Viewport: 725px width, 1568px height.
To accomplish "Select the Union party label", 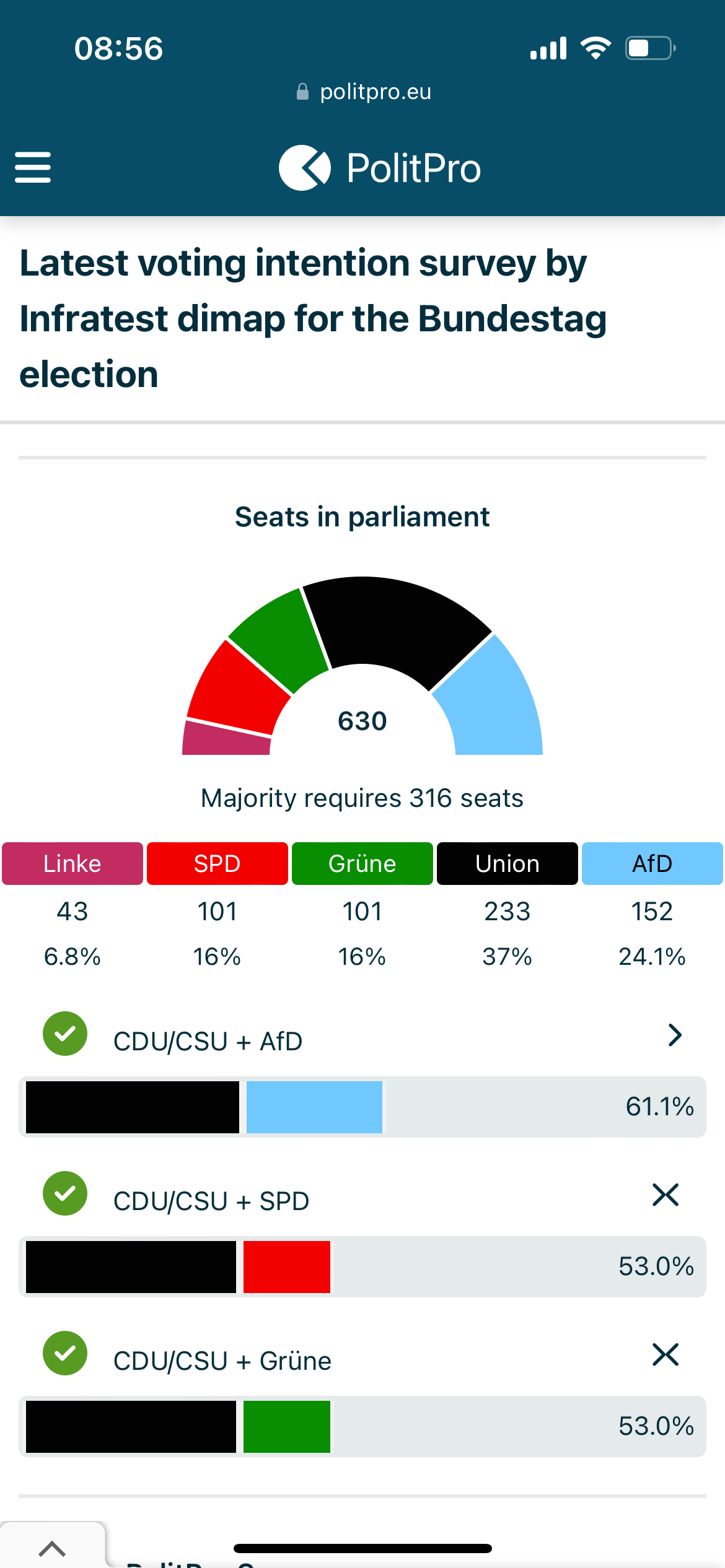I will click(x=507, y=863).
